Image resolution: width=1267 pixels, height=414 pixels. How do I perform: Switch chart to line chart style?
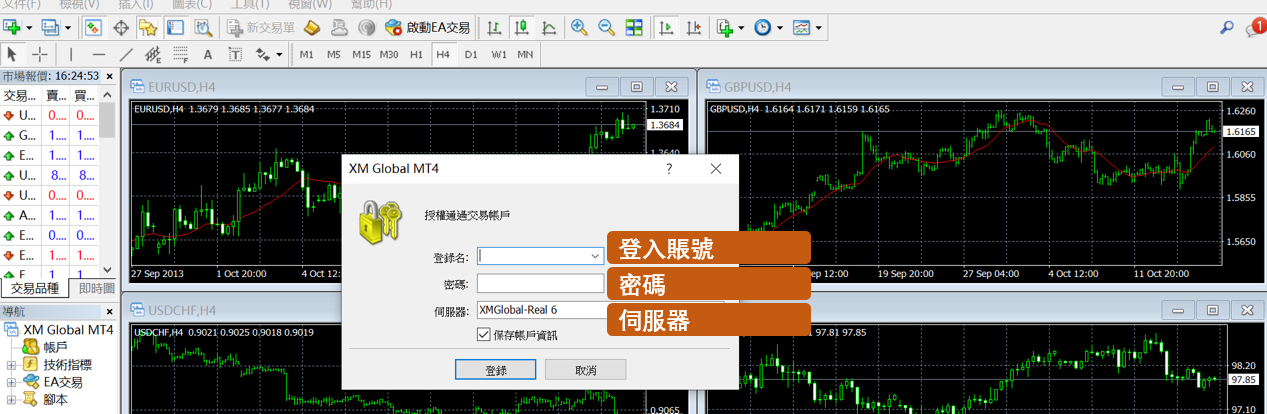[548, 28]
